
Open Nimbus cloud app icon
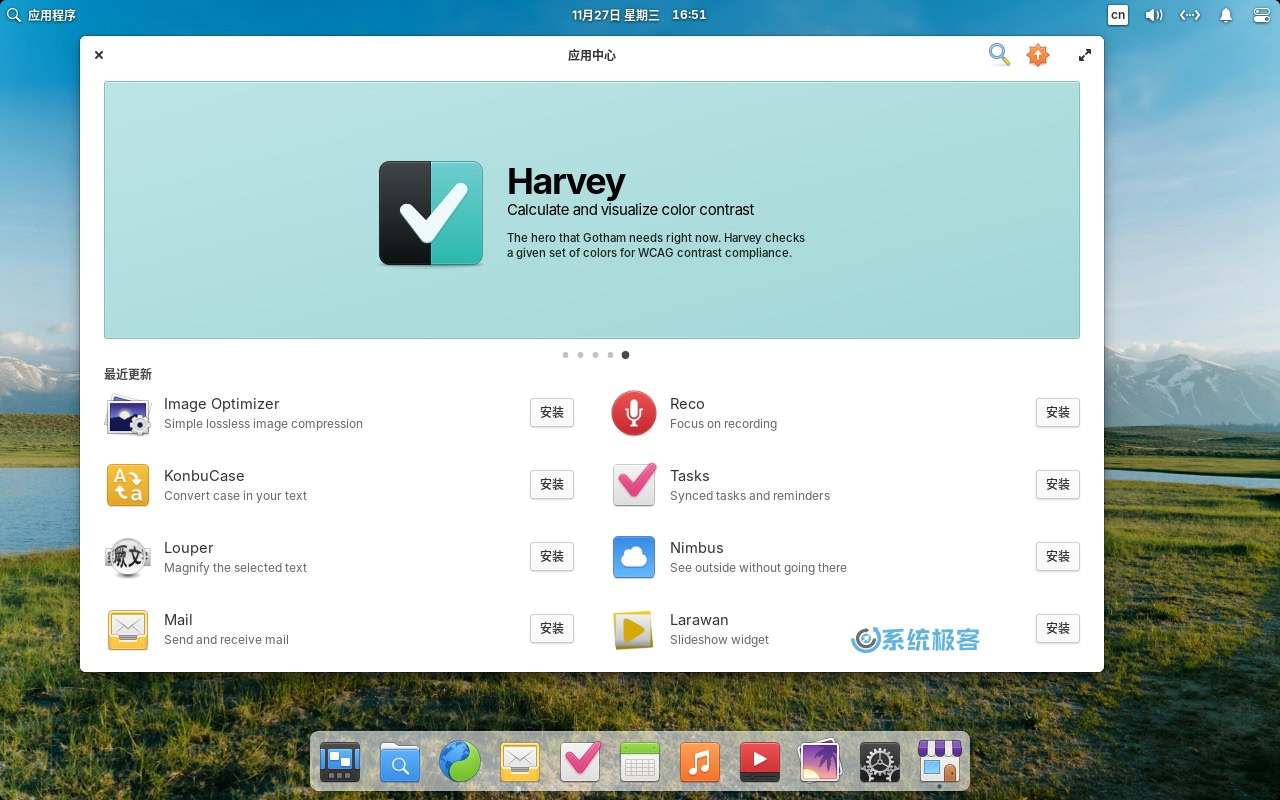pyautogui.click(x=634, y=557)
